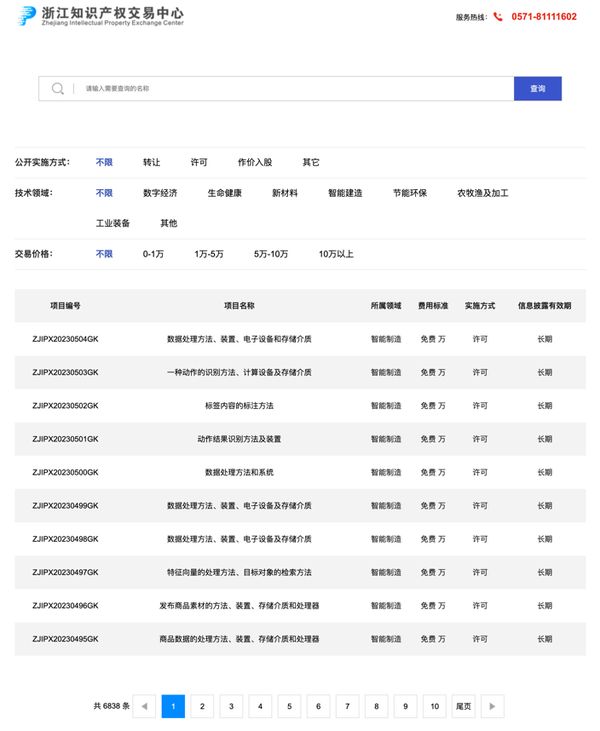
Task: Choose 生命健康 technology field
Action: tap(224, 193)
